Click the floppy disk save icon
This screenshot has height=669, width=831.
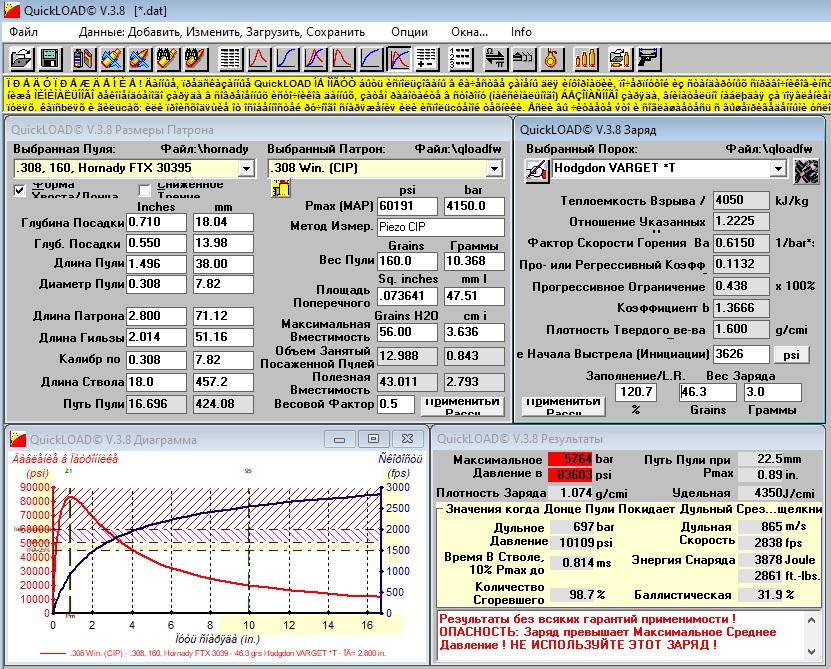pyautogui.click(x=48, y=58)
